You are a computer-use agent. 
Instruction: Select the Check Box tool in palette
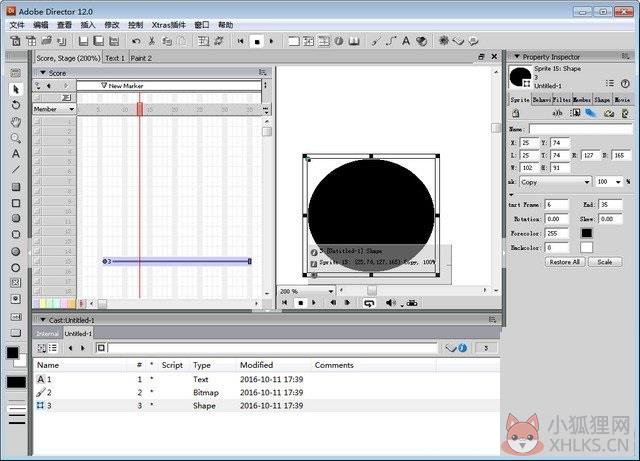click(x=16, y=283)
